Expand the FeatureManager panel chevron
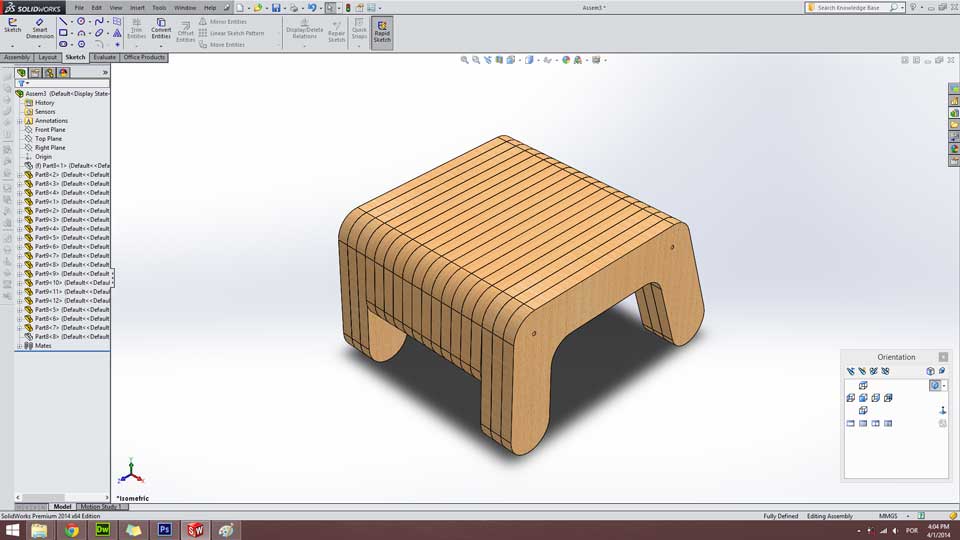Screen dimensions: 960x540 (x=105, y=73)
